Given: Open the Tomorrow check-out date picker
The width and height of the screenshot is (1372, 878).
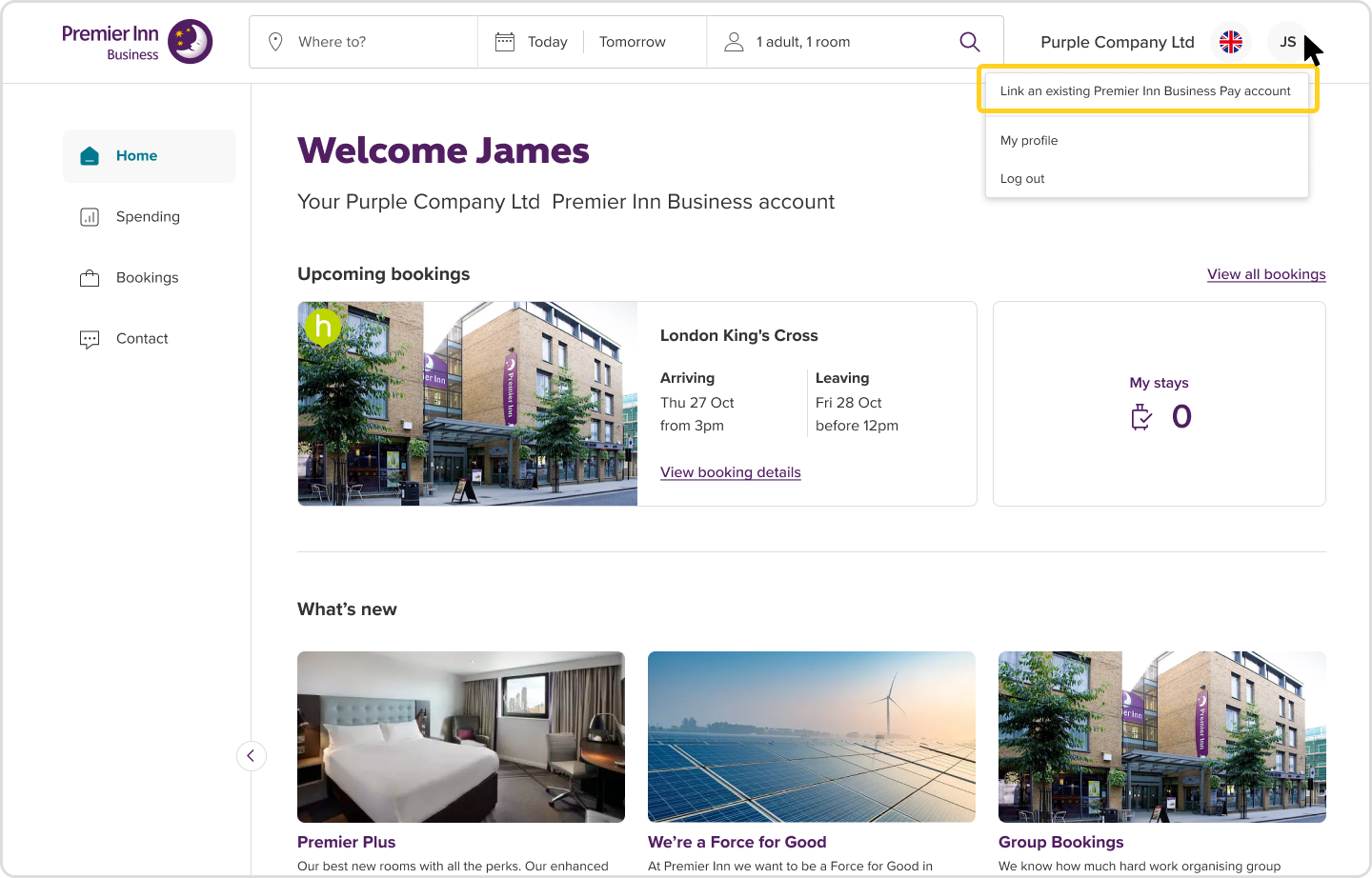Looking at the screenshot, I should click(x=633, y=42).
